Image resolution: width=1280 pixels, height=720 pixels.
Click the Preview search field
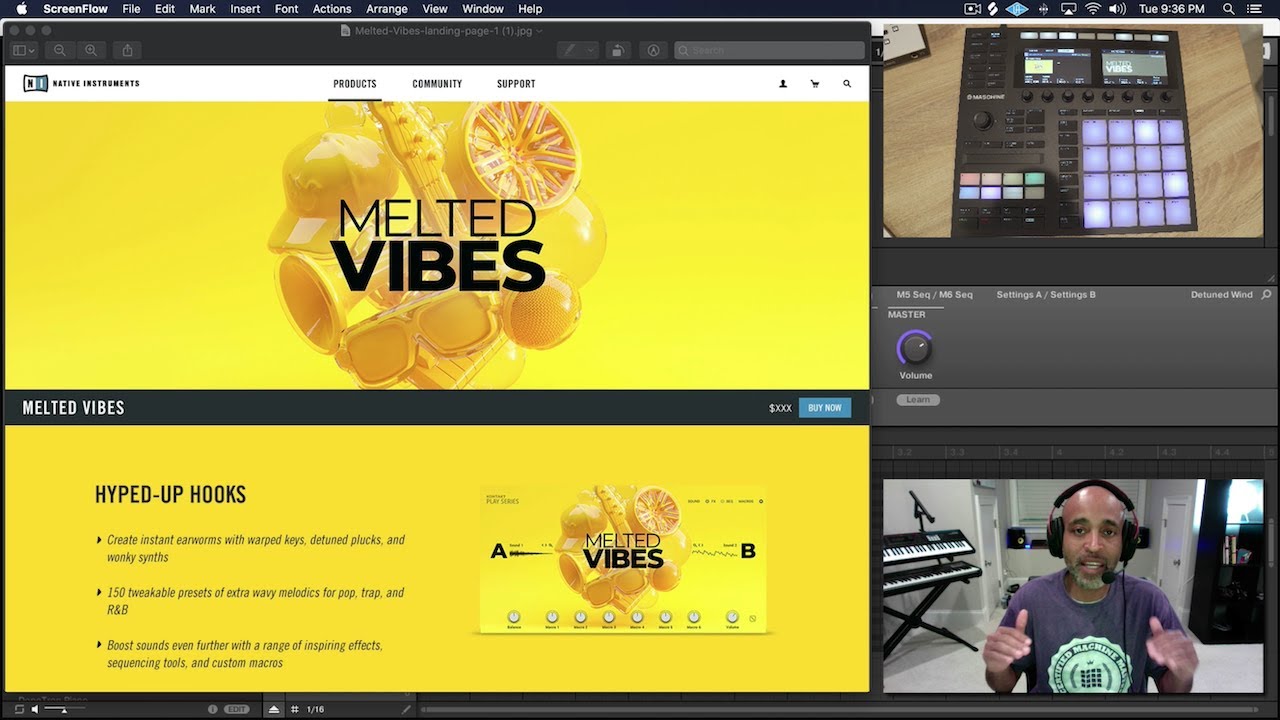[769, 50]
